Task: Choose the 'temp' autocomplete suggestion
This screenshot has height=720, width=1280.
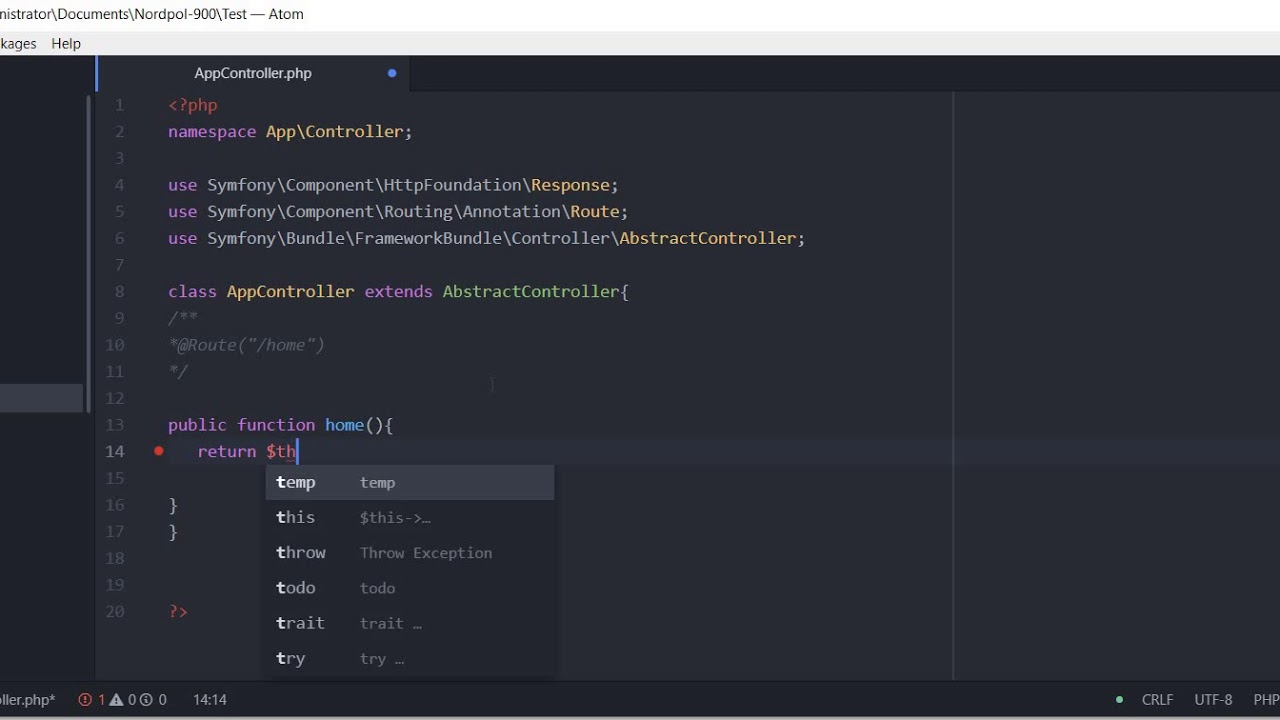Action: tap(409, 482)
